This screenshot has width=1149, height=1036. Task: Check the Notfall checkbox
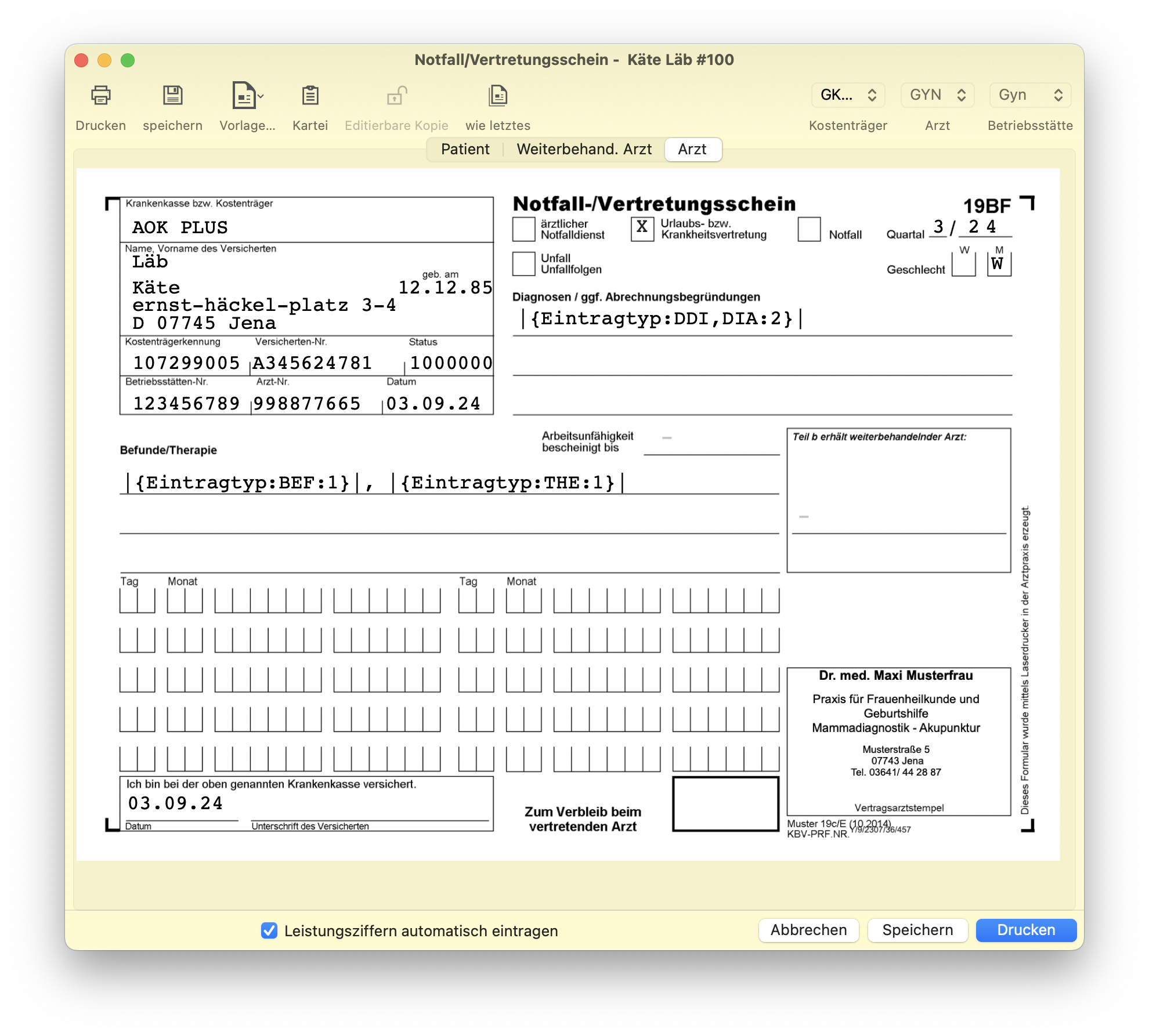(809, 229)
